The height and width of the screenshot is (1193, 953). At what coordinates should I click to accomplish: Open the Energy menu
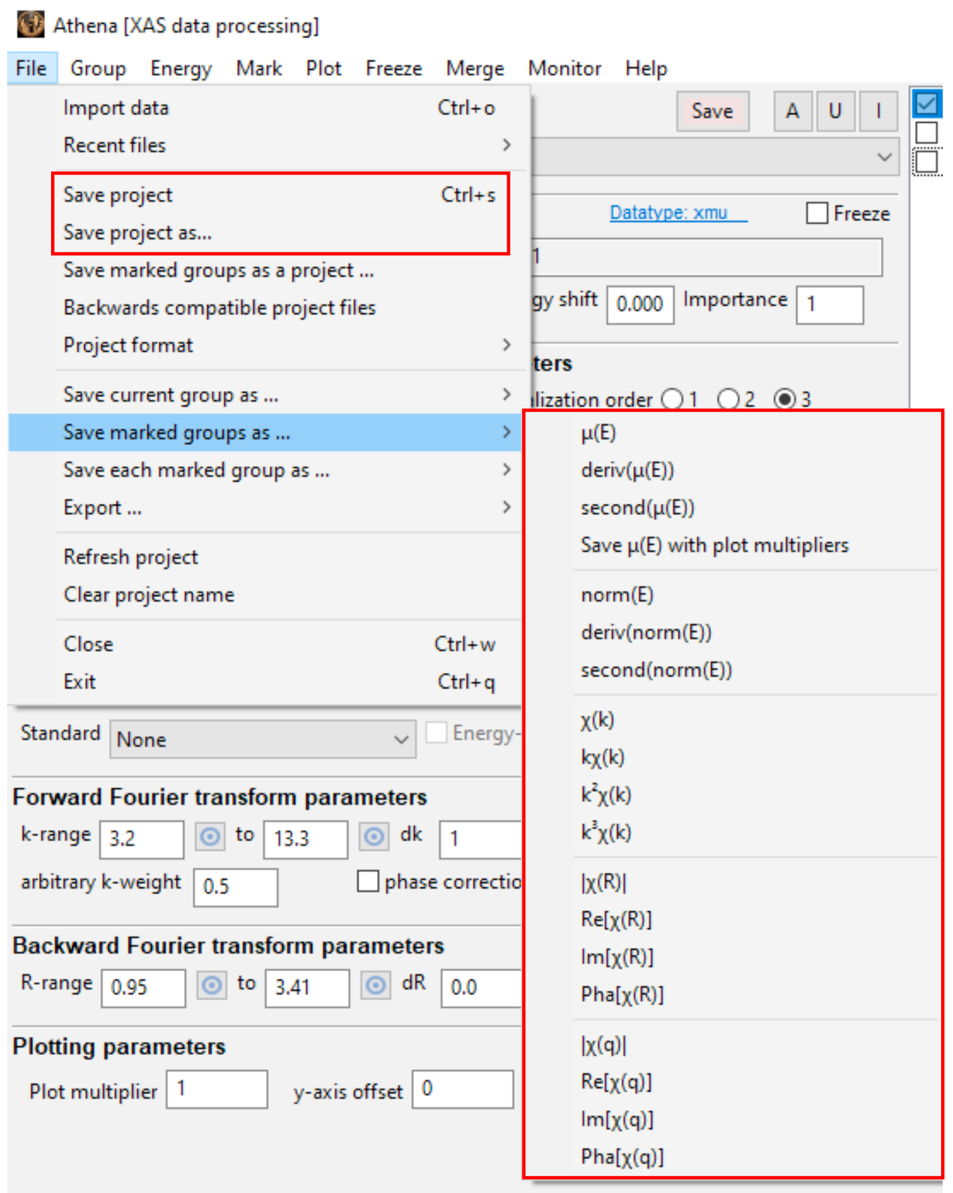pyautogui.click(x=181, y=68)
